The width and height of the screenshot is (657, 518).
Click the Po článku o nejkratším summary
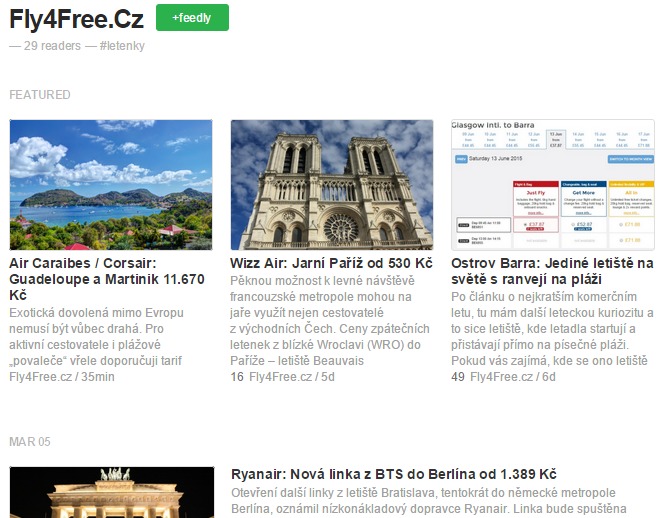(552, 329)
